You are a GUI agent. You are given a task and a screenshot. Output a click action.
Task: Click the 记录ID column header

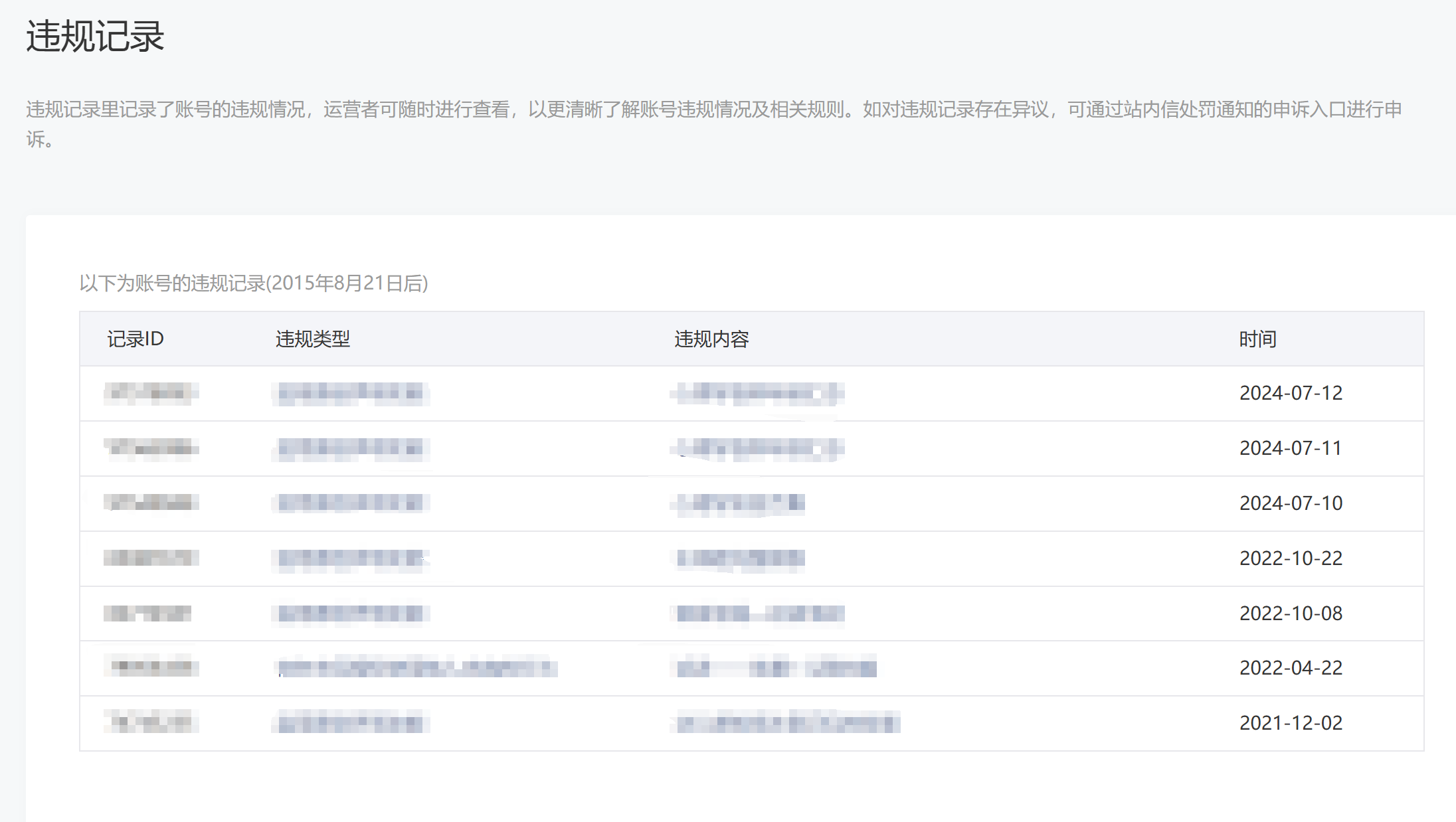click(136, 339)
